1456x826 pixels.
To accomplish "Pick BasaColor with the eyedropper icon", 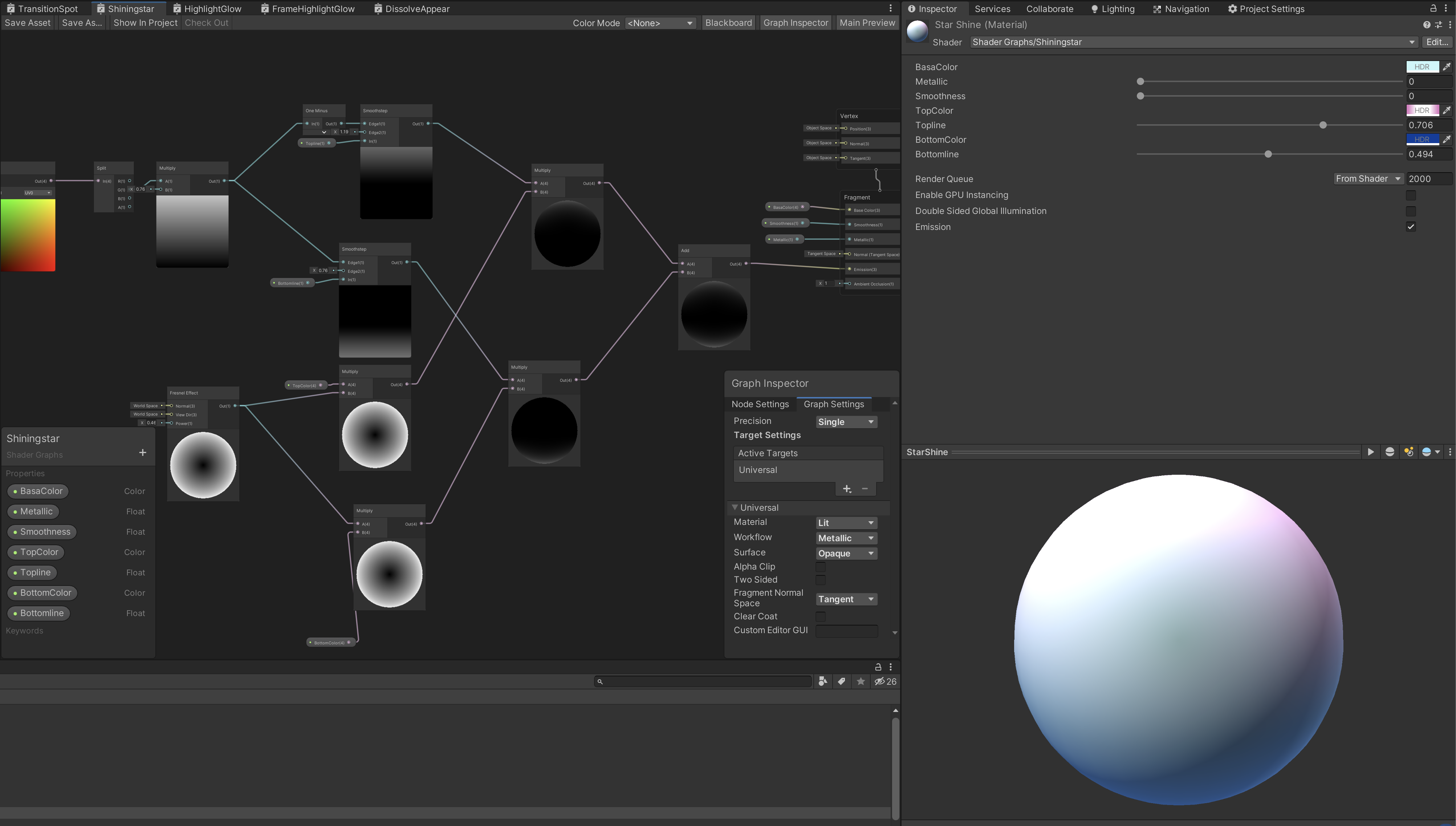I will click(1447, 67).
